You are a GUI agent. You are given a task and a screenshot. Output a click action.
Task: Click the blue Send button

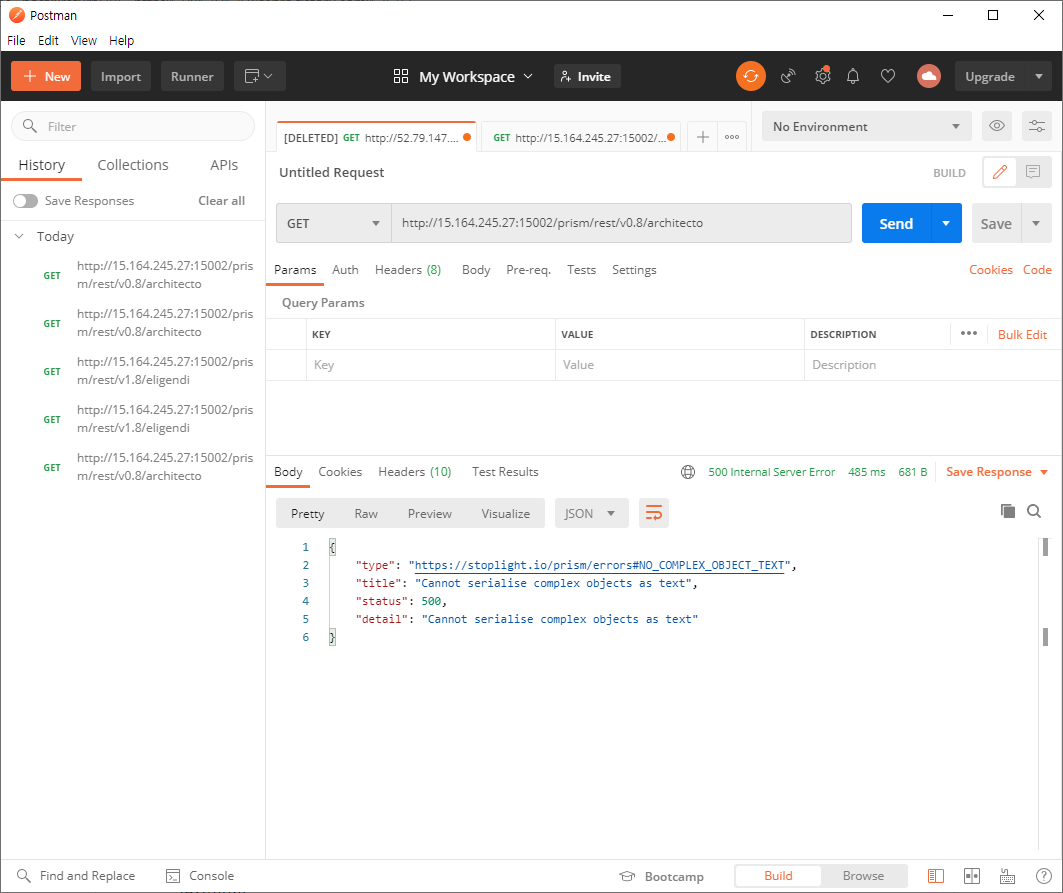point(896,223)
